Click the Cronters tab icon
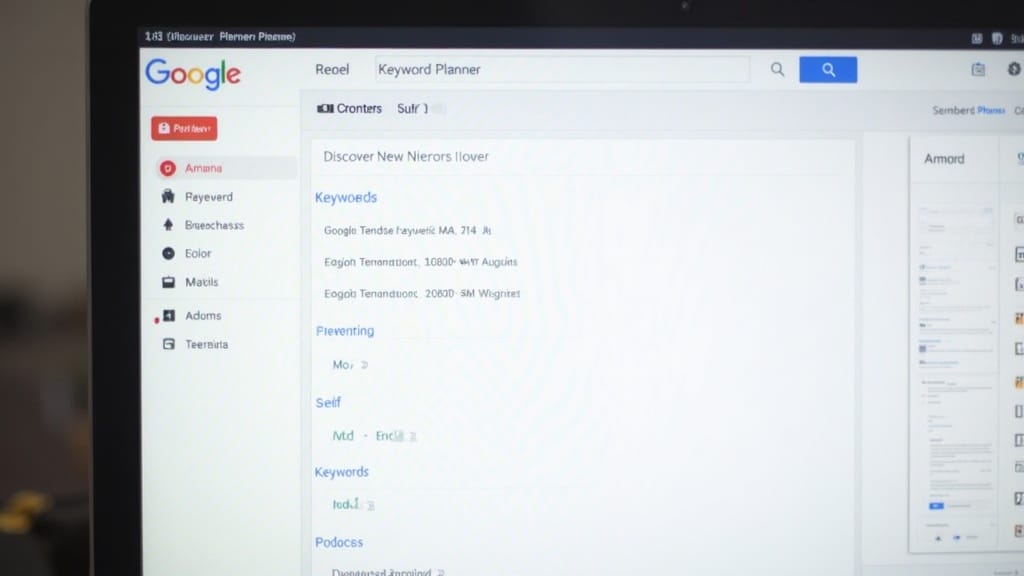The image size is (1024, 576). [x=325, y=108]
